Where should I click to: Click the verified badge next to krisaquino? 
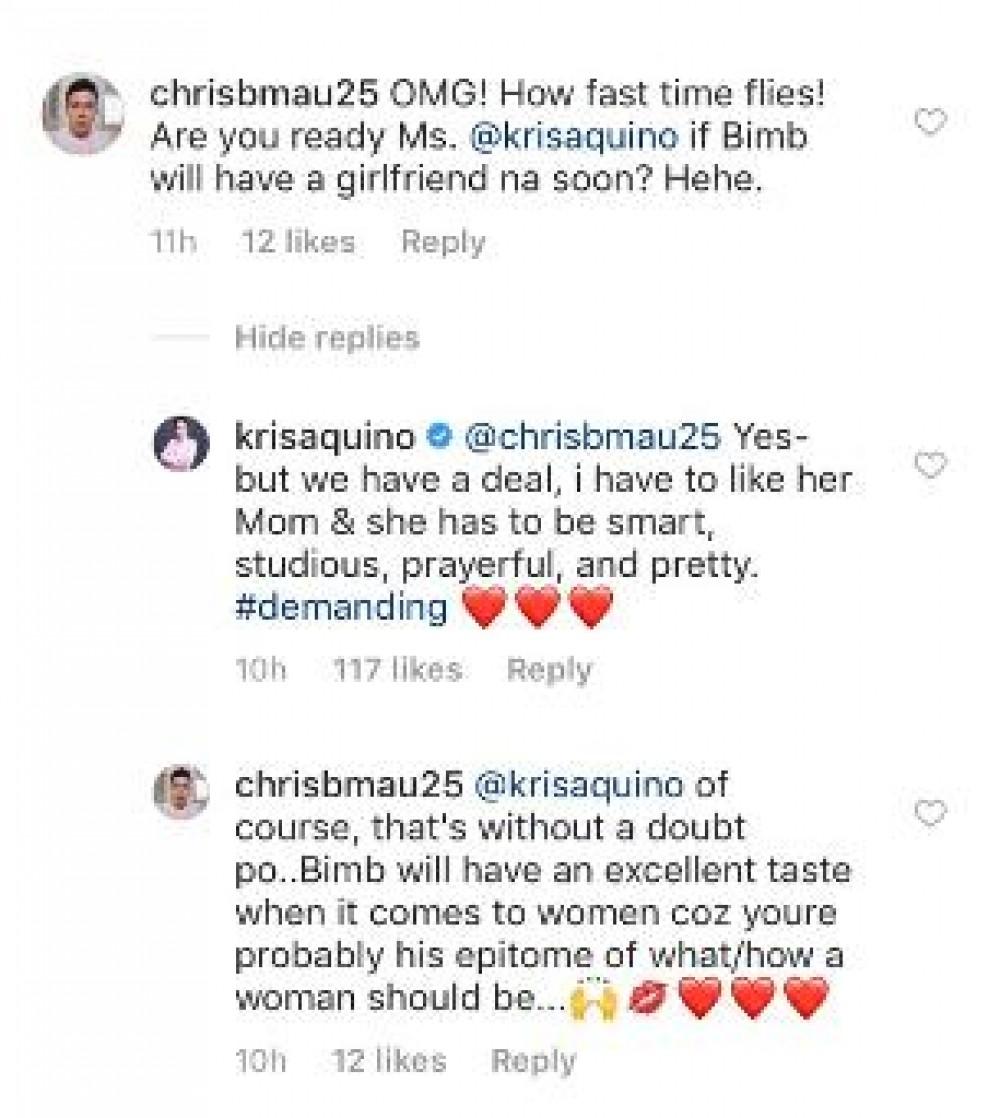pos(435,437)
